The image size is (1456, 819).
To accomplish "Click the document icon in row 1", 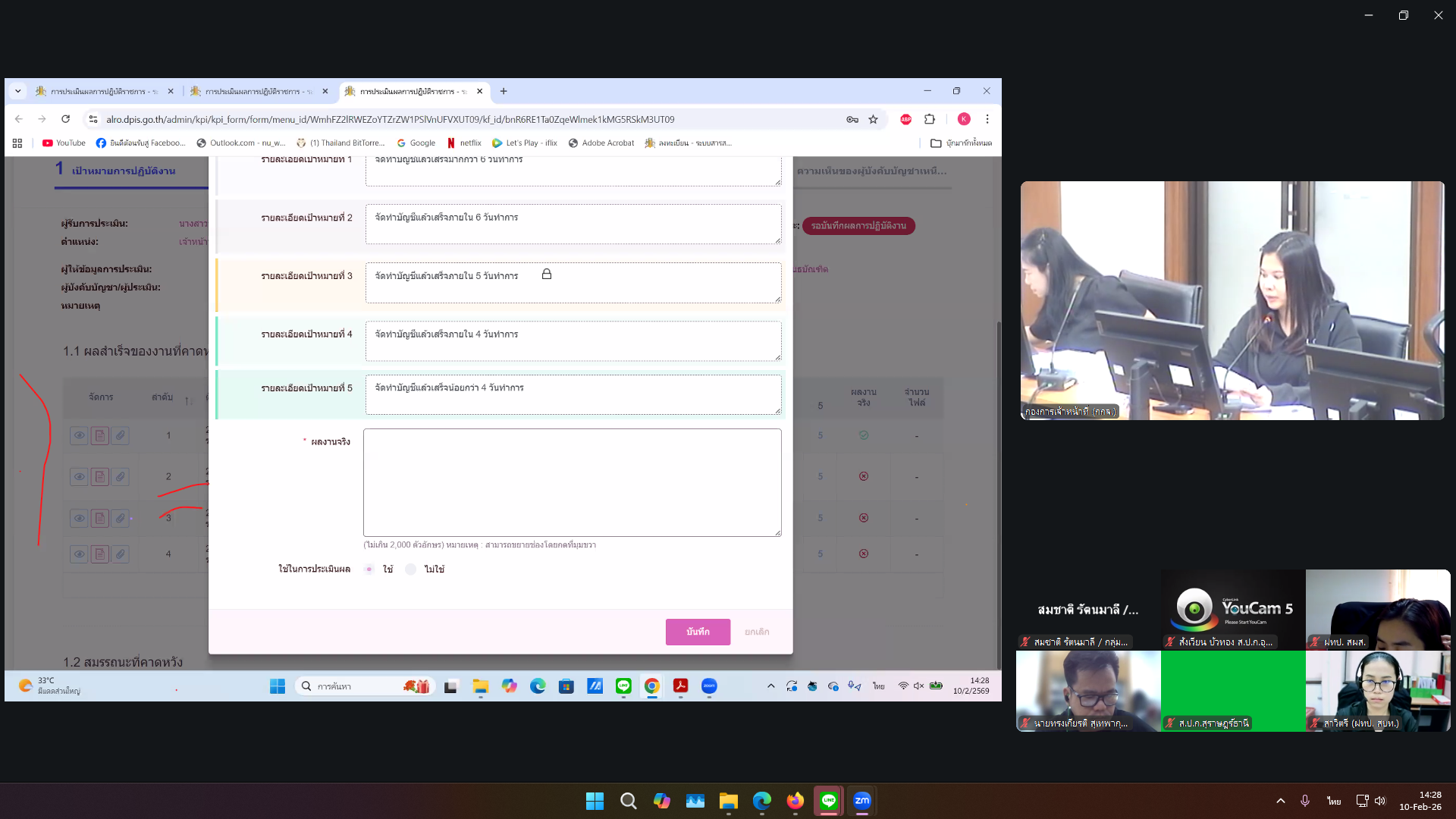I will [99, 436].
